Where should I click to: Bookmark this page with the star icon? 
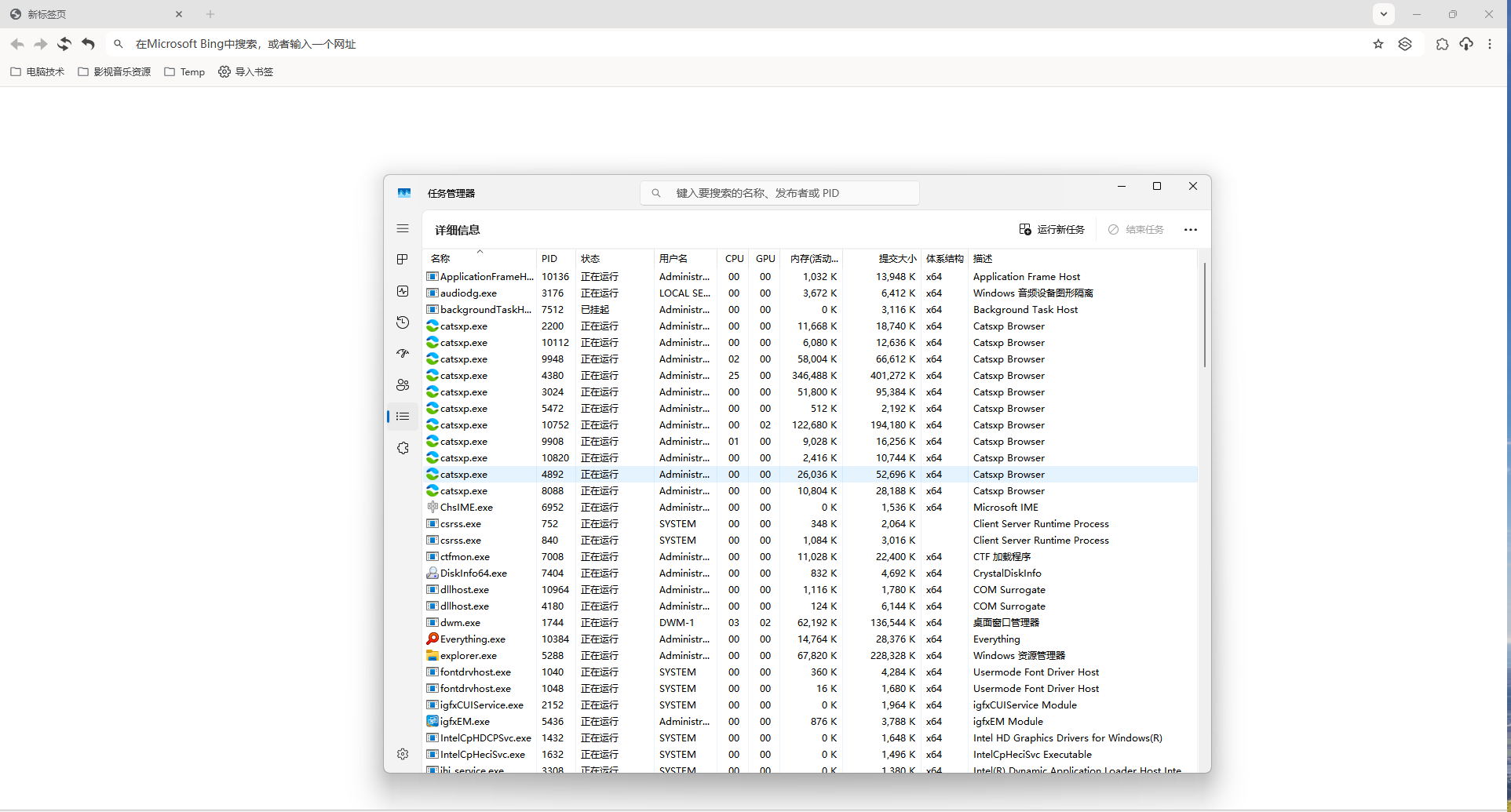(x=1378, y=44)
